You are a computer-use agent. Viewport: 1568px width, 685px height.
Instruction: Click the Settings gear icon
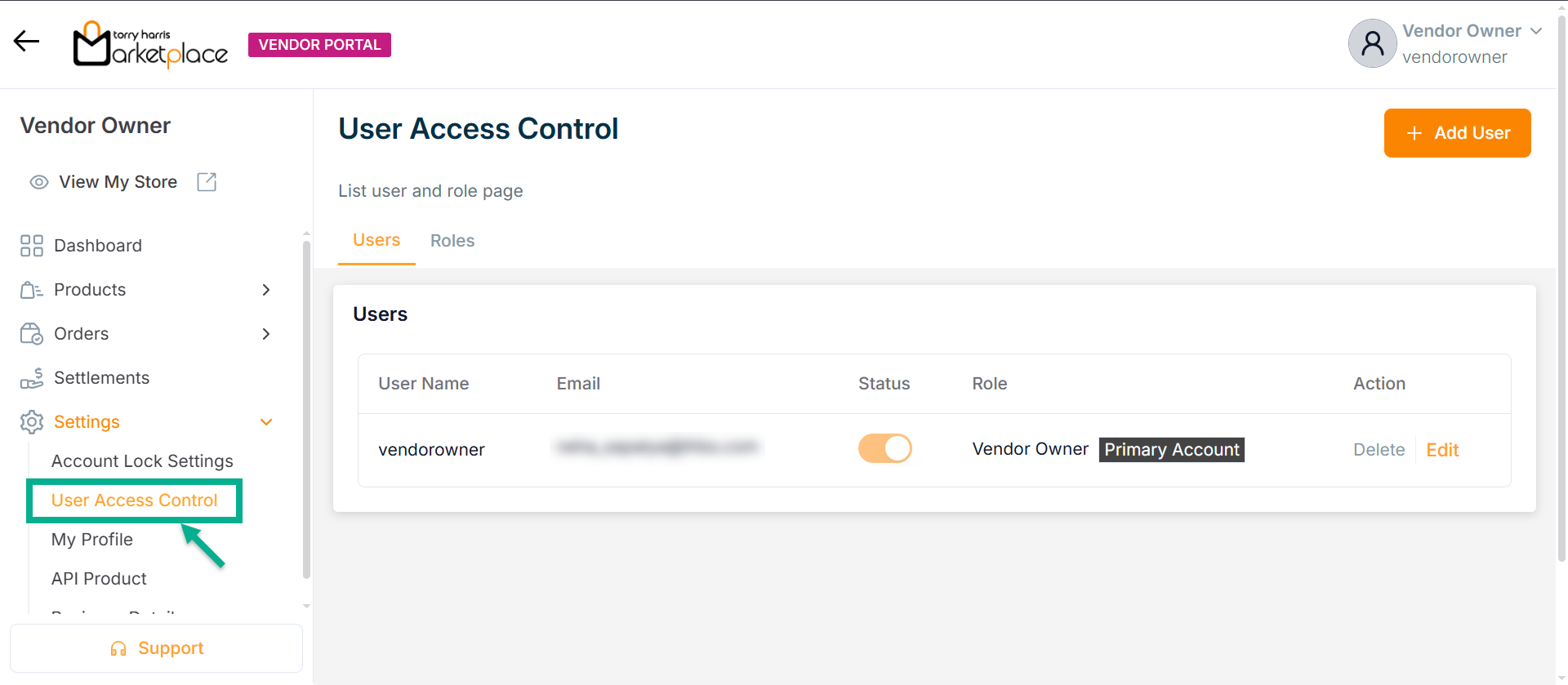coord(32,422)
